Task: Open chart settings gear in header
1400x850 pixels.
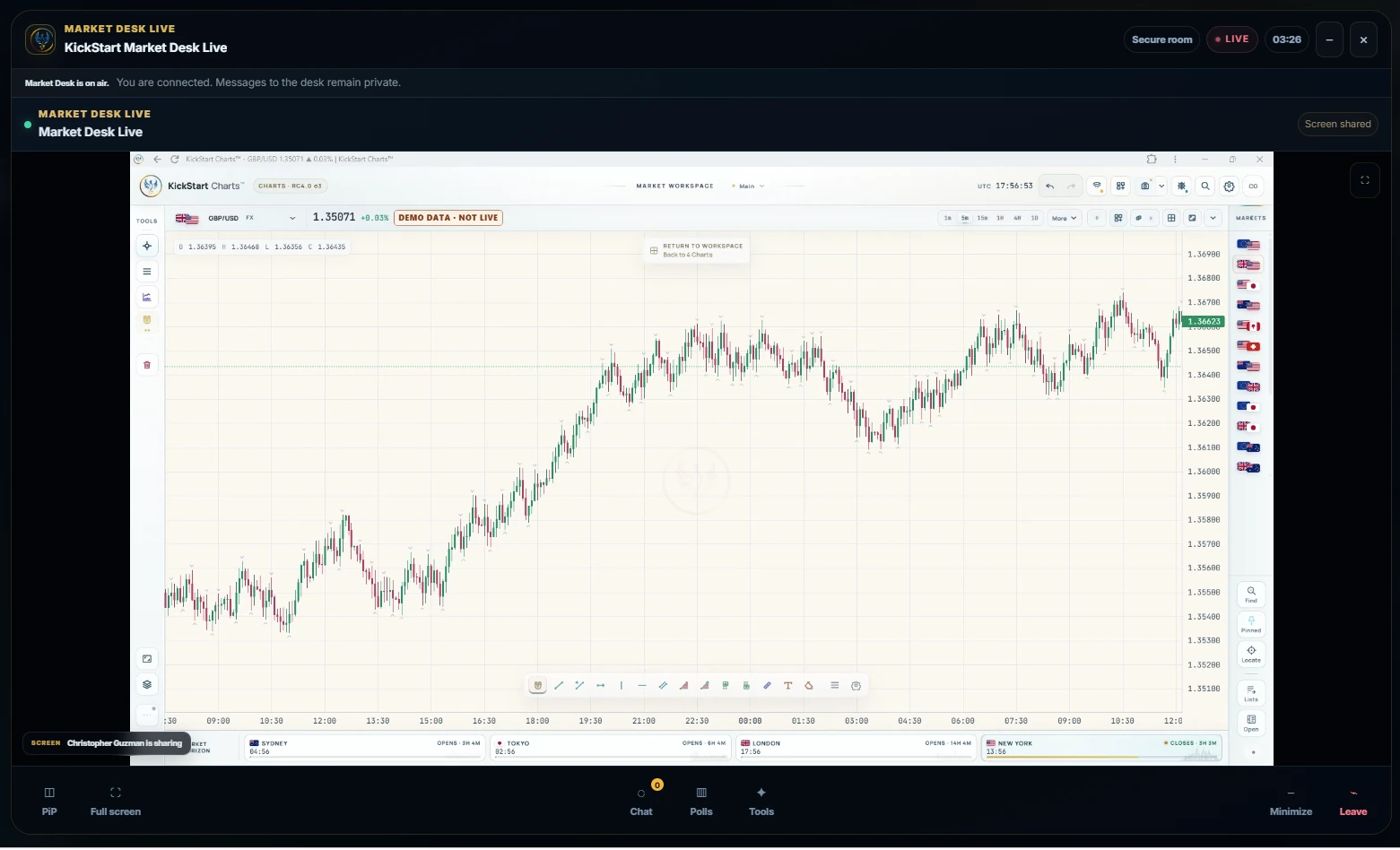Action: pos(1230,186)
